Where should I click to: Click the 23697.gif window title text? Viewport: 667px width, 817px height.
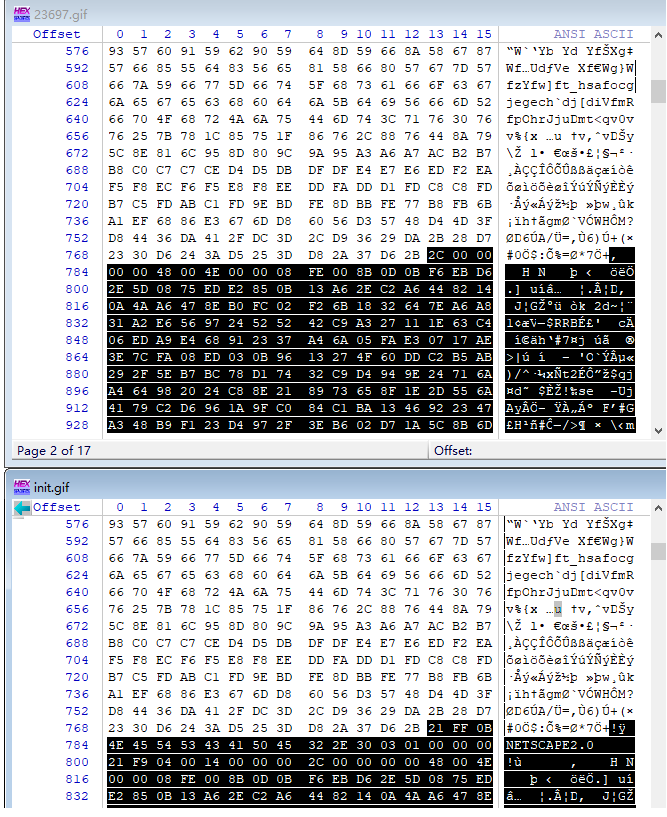tap(60, 15)
